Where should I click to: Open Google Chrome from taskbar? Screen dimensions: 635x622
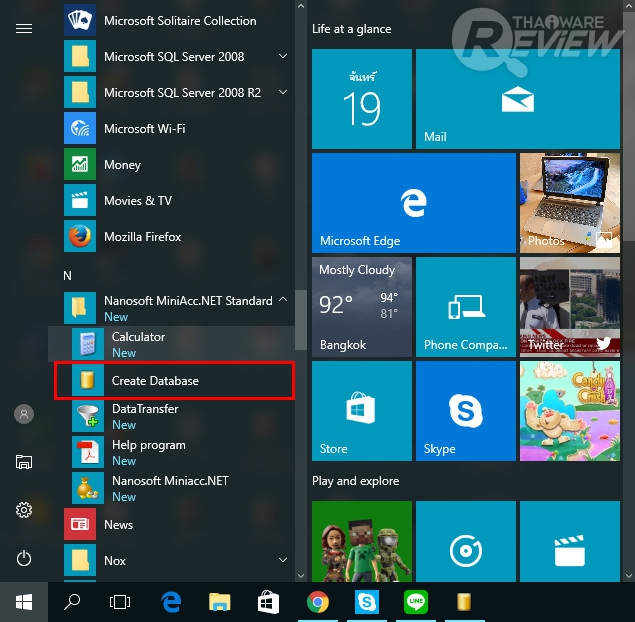319,602
